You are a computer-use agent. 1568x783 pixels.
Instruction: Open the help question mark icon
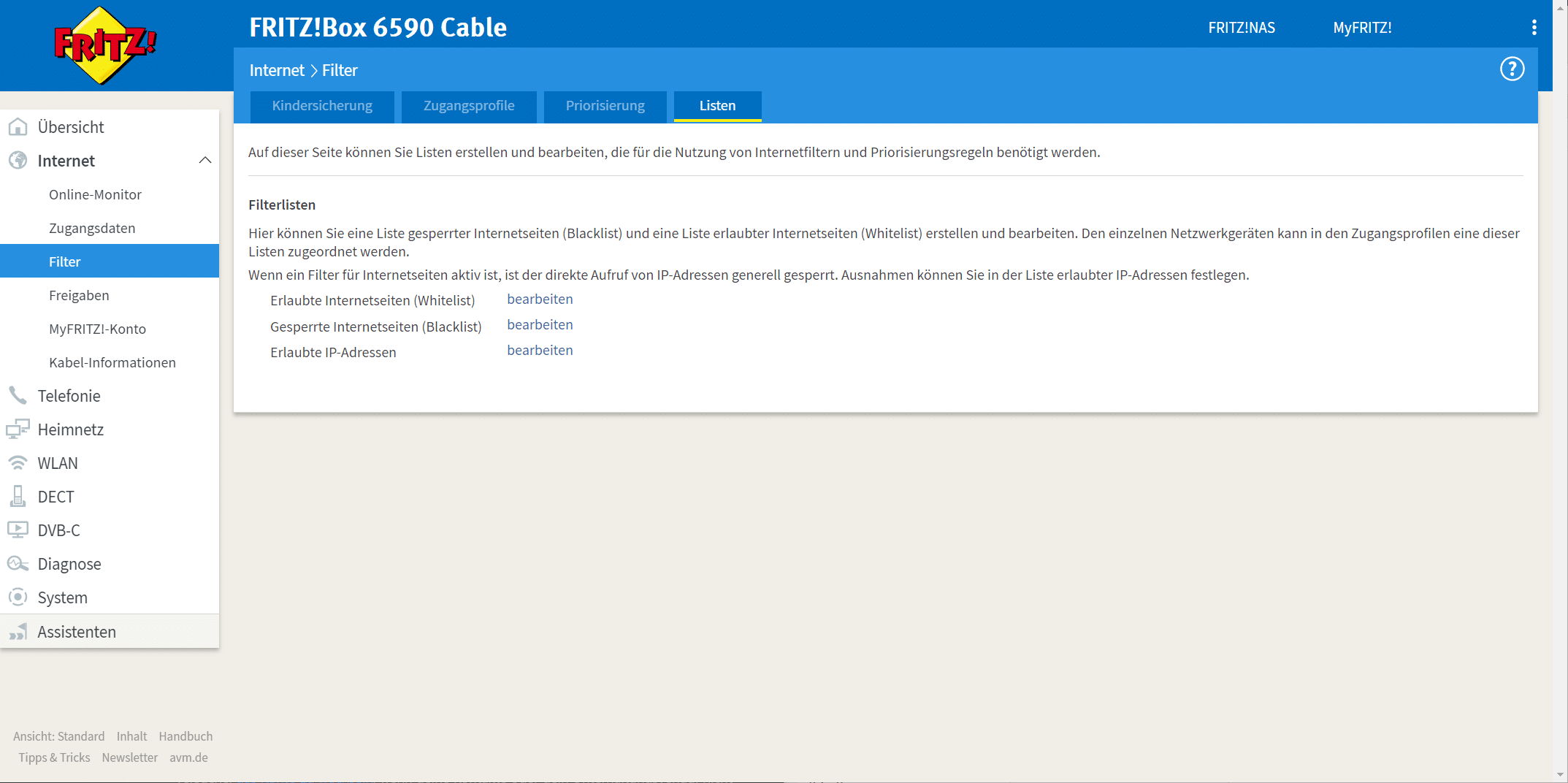(x=1512, y=69)
